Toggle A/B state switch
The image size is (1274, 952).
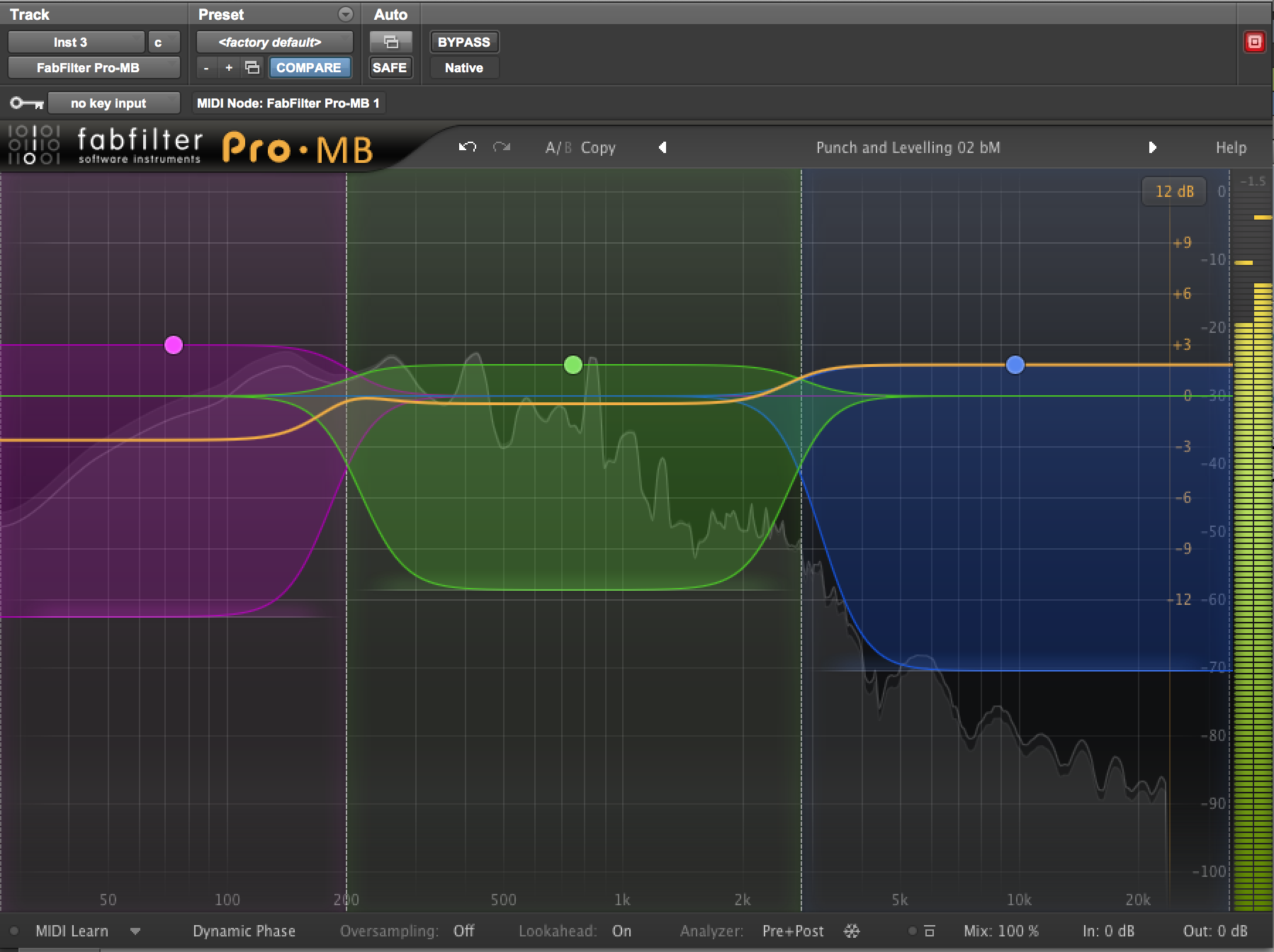558,147
